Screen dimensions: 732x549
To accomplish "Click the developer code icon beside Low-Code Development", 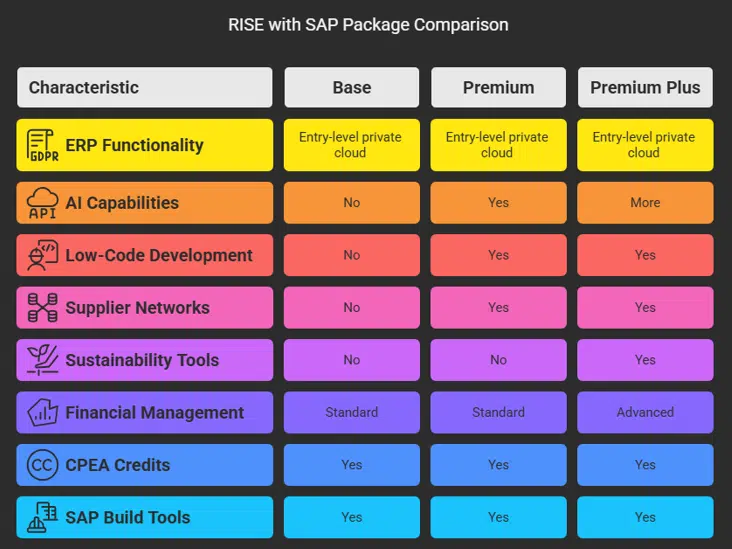I will [42, 255].
